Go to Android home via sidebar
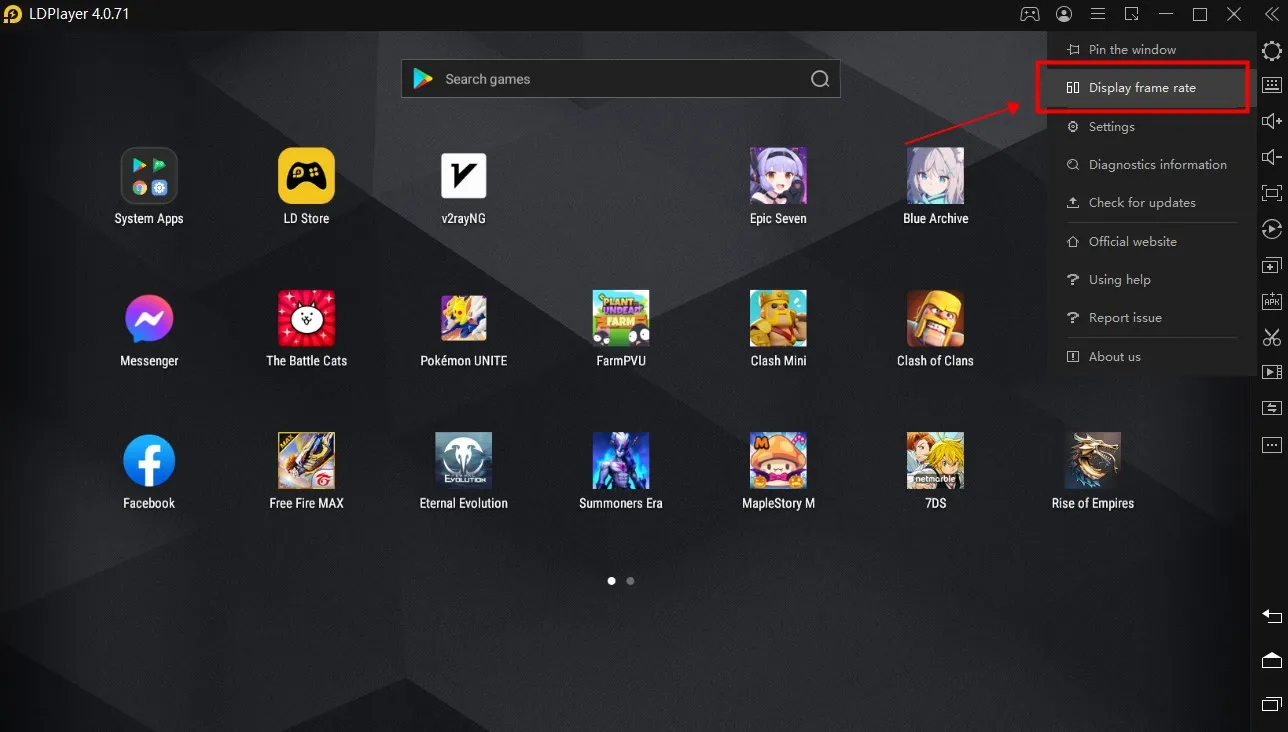Viewport: 1288px width, 732px height. [1271, 660]
